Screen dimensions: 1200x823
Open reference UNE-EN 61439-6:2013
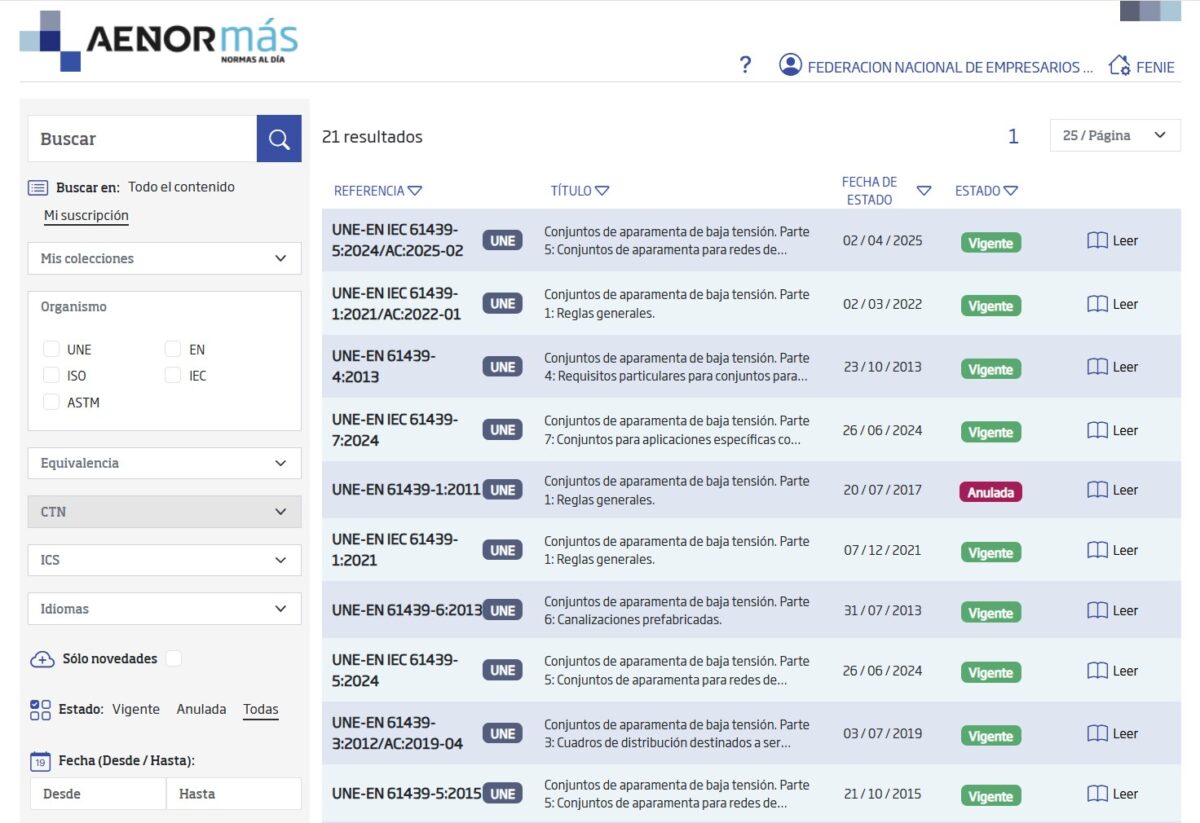(406, 610)
